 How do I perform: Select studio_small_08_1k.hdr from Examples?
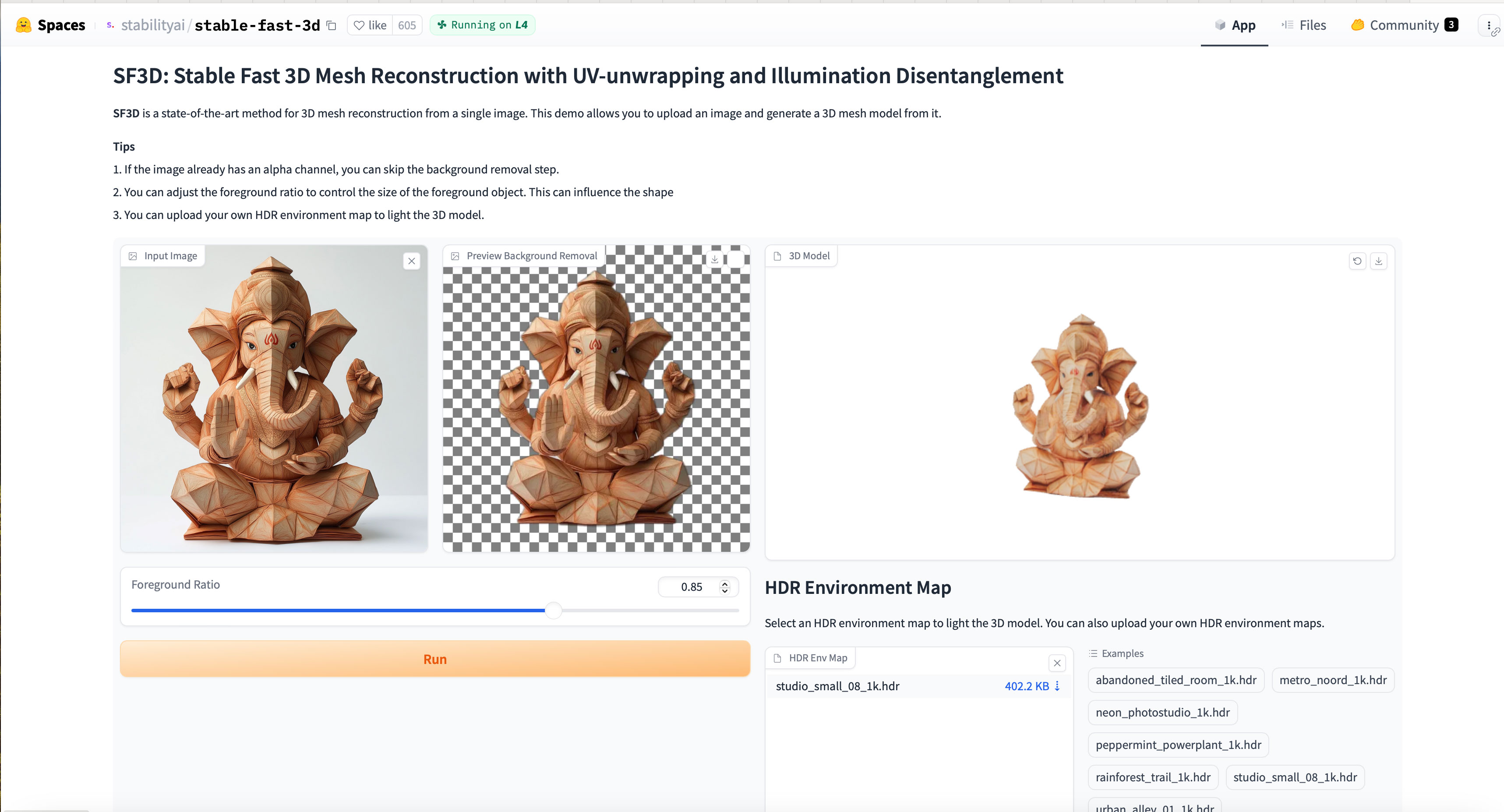[1295, 777]
